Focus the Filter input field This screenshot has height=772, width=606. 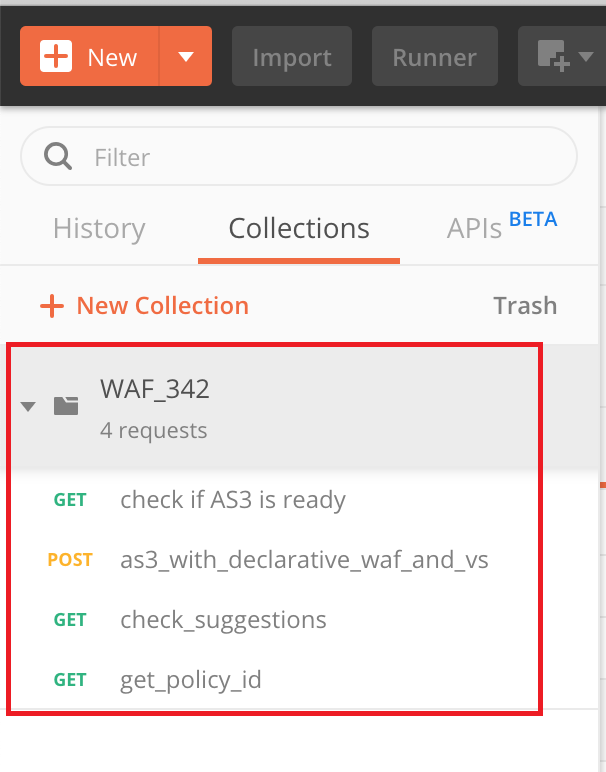[299, 157]
